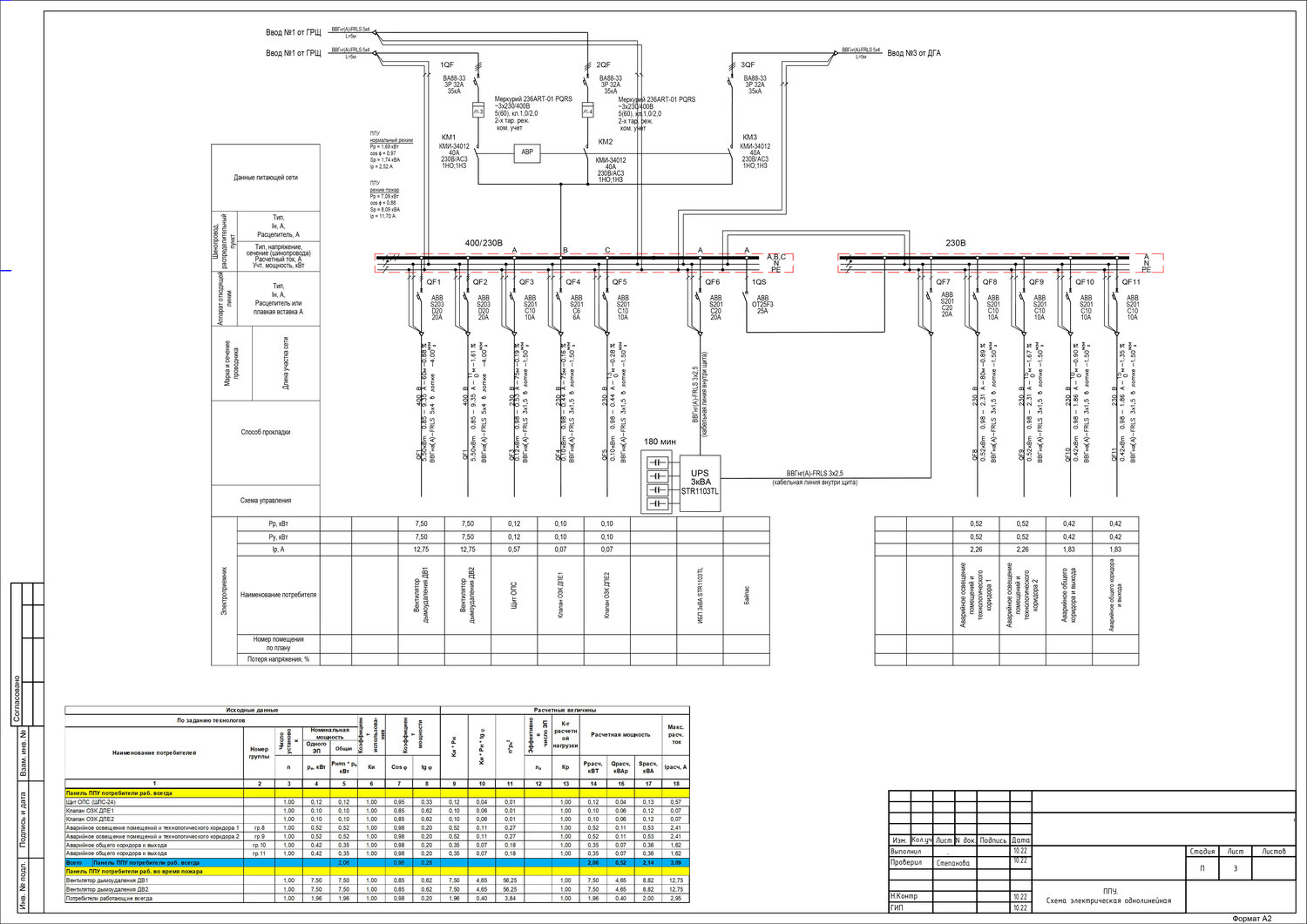The image size is (1307, 924).
Task: Click the 3QF breaker label
Action: click(x=748, y=65)
